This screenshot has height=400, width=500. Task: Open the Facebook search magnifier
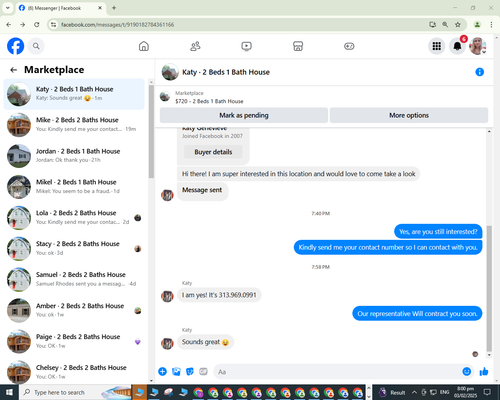[36, 46]
